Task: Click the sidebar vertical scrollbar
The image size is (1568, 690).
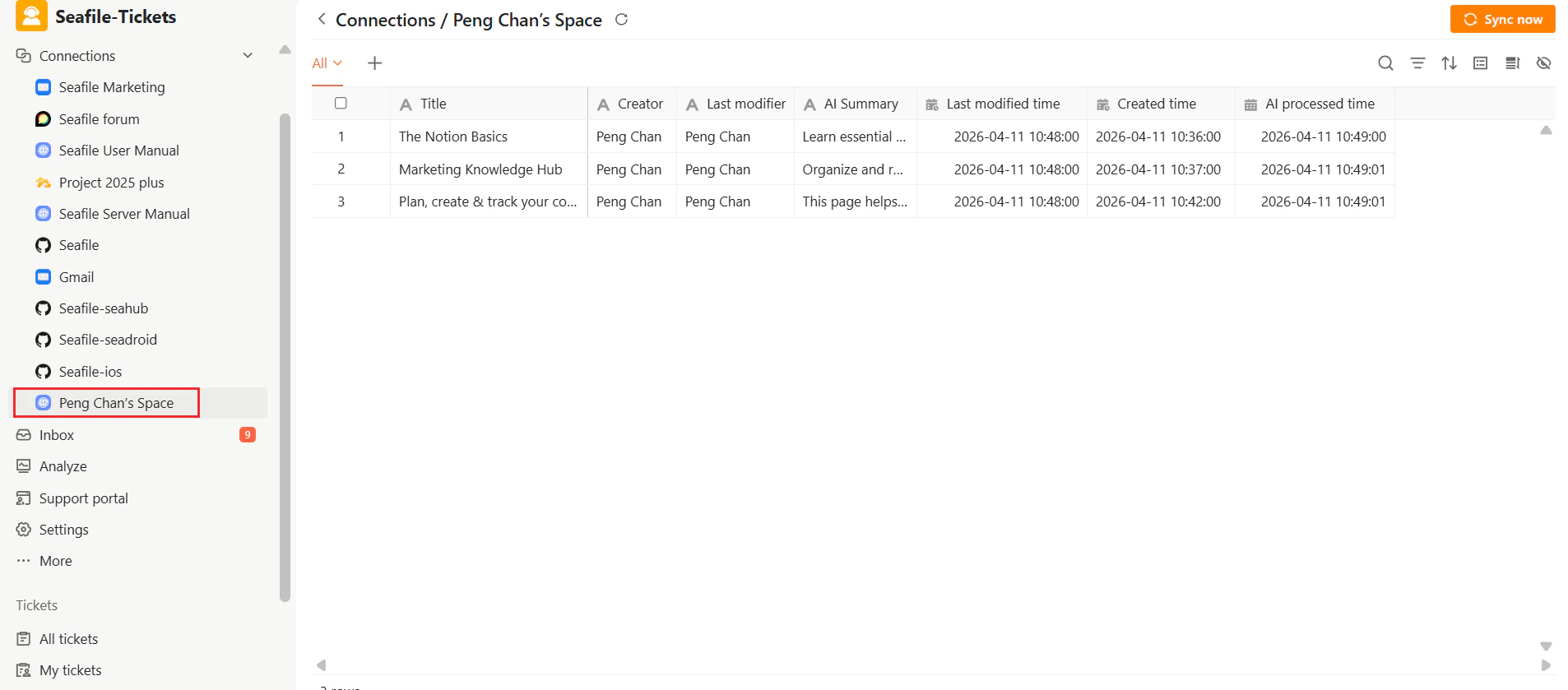Action: 285,358
